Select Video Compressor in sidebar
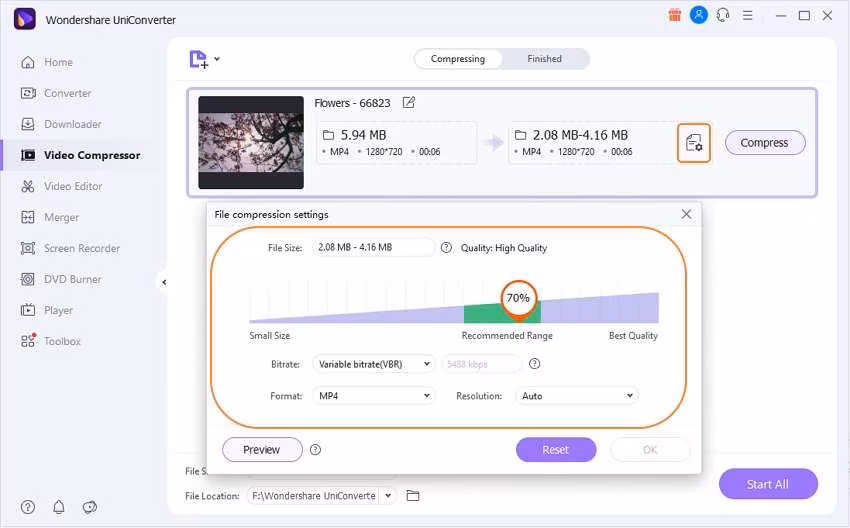 click(80, 155)
